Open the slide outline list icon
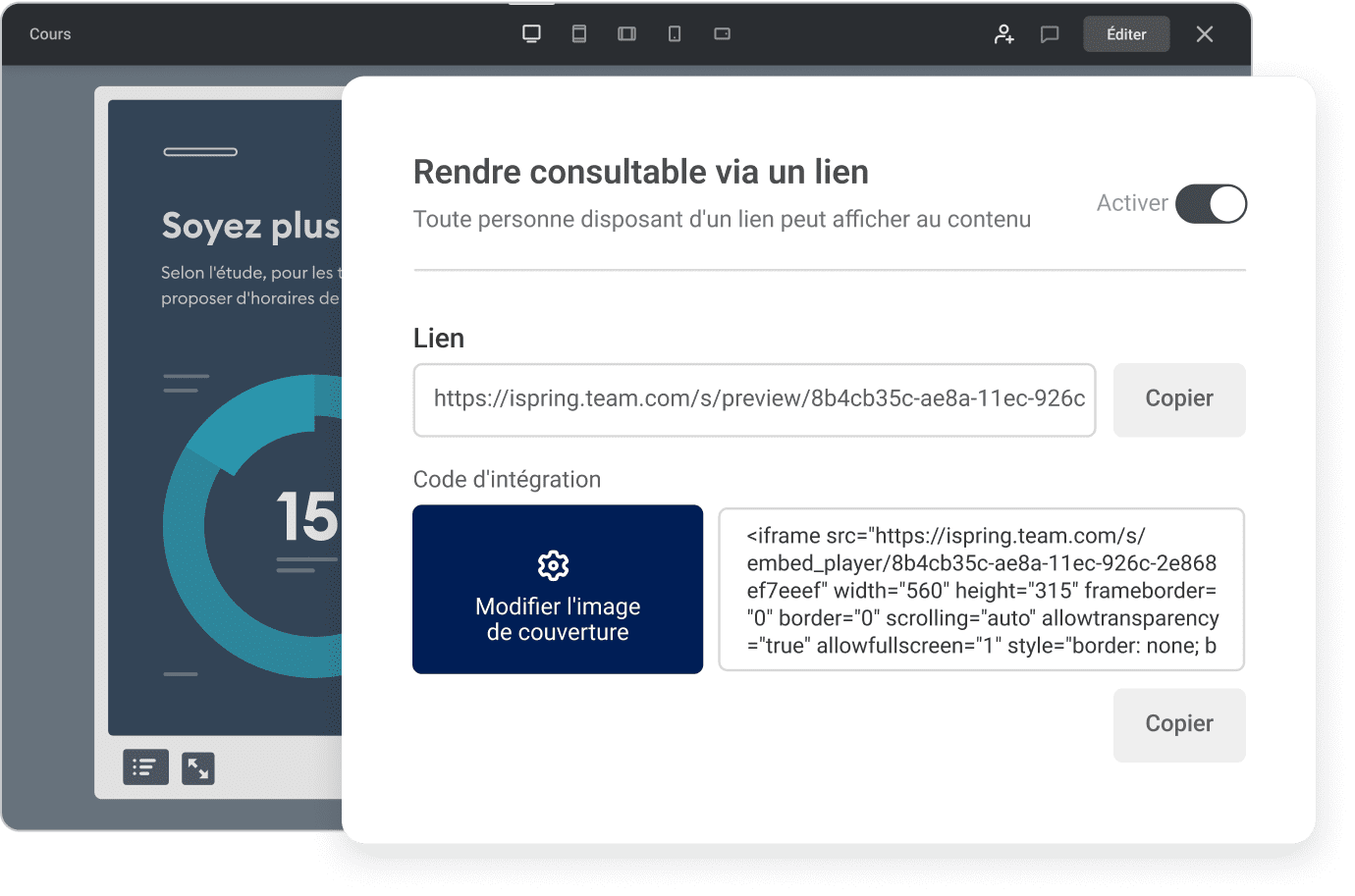1355x896 pixels. (x=145, y=768)
